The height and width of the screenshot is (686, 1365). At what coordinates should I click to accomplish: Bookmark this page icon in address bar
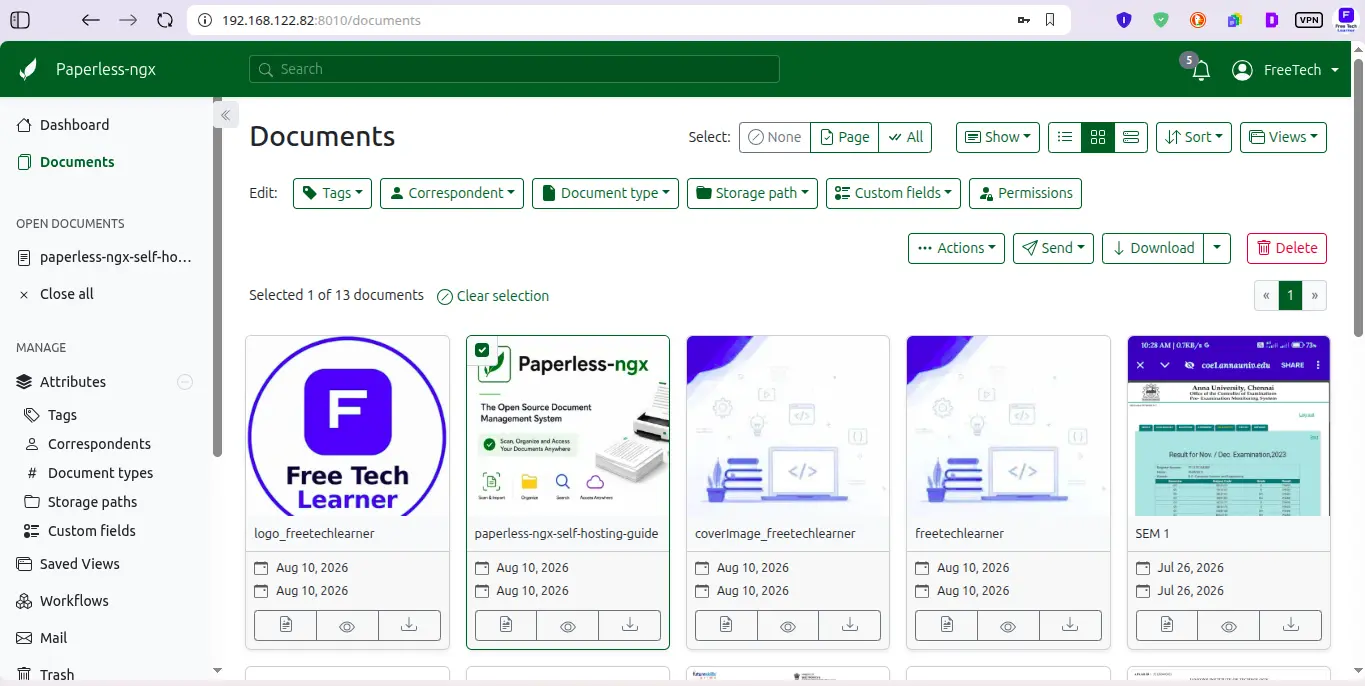[x=1050, y=20]
